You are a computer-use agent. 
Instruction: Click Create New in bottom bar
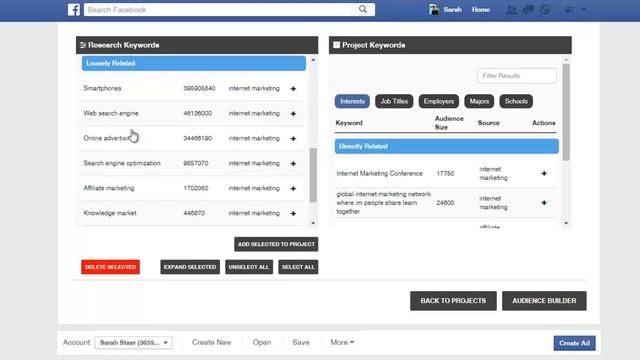coord(211,342)
